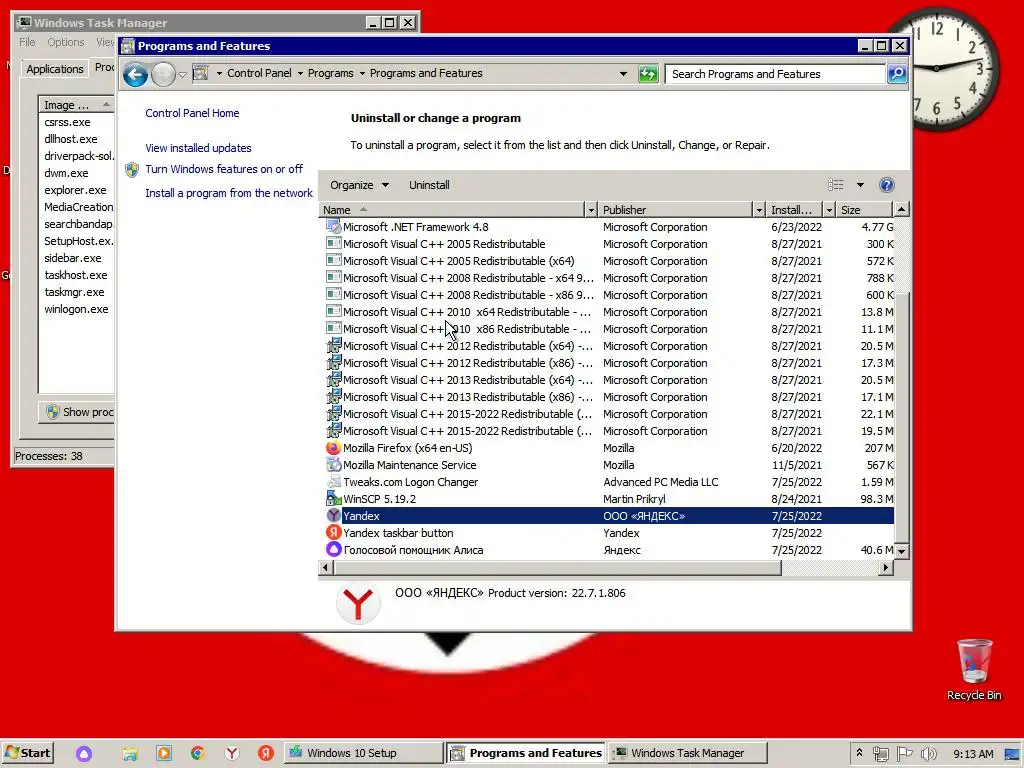Switch to Windows 10 Setup taskbar button
The width and height of the screenshot is (1024, 768).
[362, 754]
